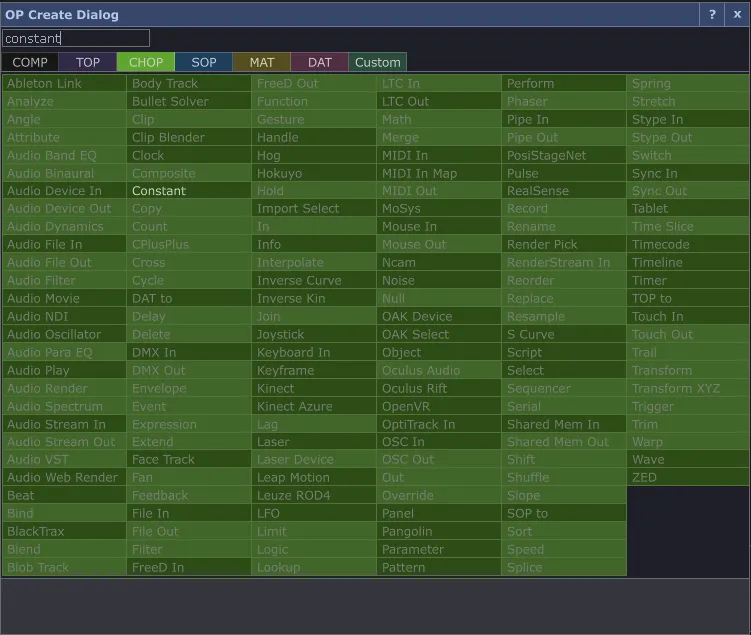Select the CHOP tab
Screen dimensions: 751x635
pos(146,62)
